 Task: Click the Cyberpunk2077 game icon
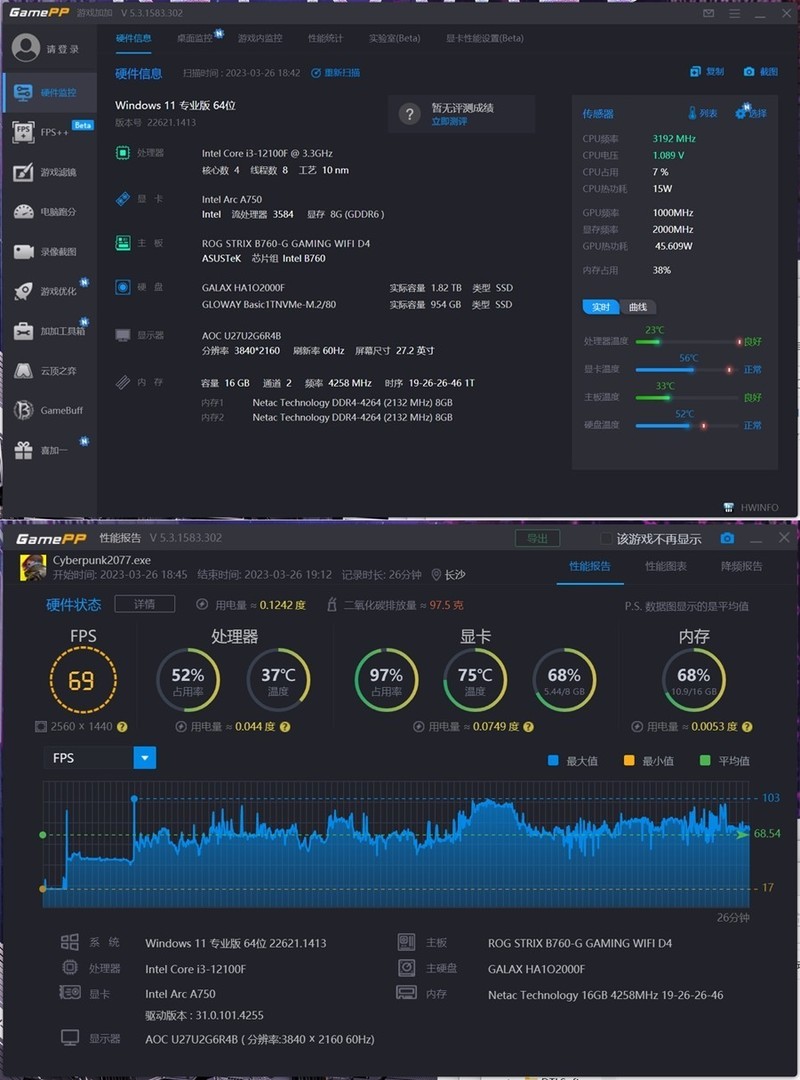point(32,568)
